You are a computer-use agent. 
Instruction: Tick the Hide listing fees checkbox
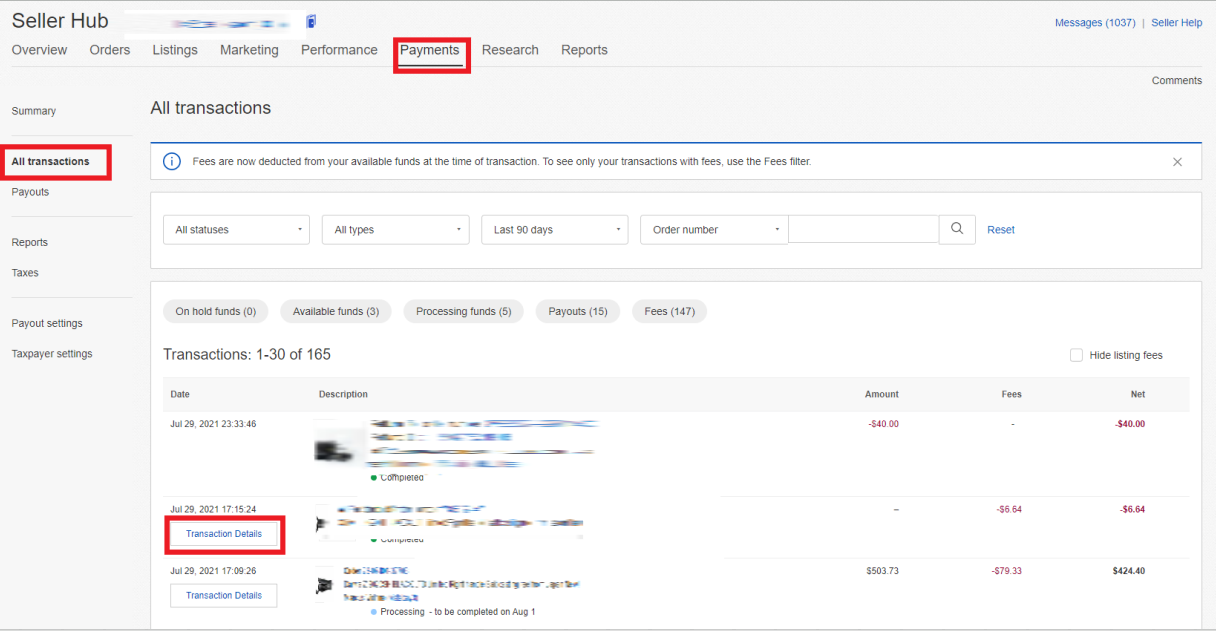coord(1076,355)
